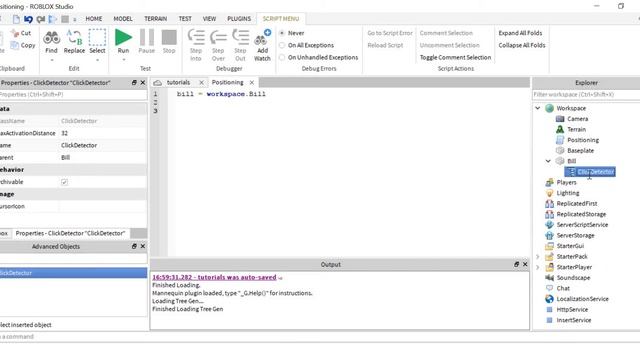Screen dimensions: 640x360
Task: Select On Unhandled Exceptions radio button
Action: 282,57
